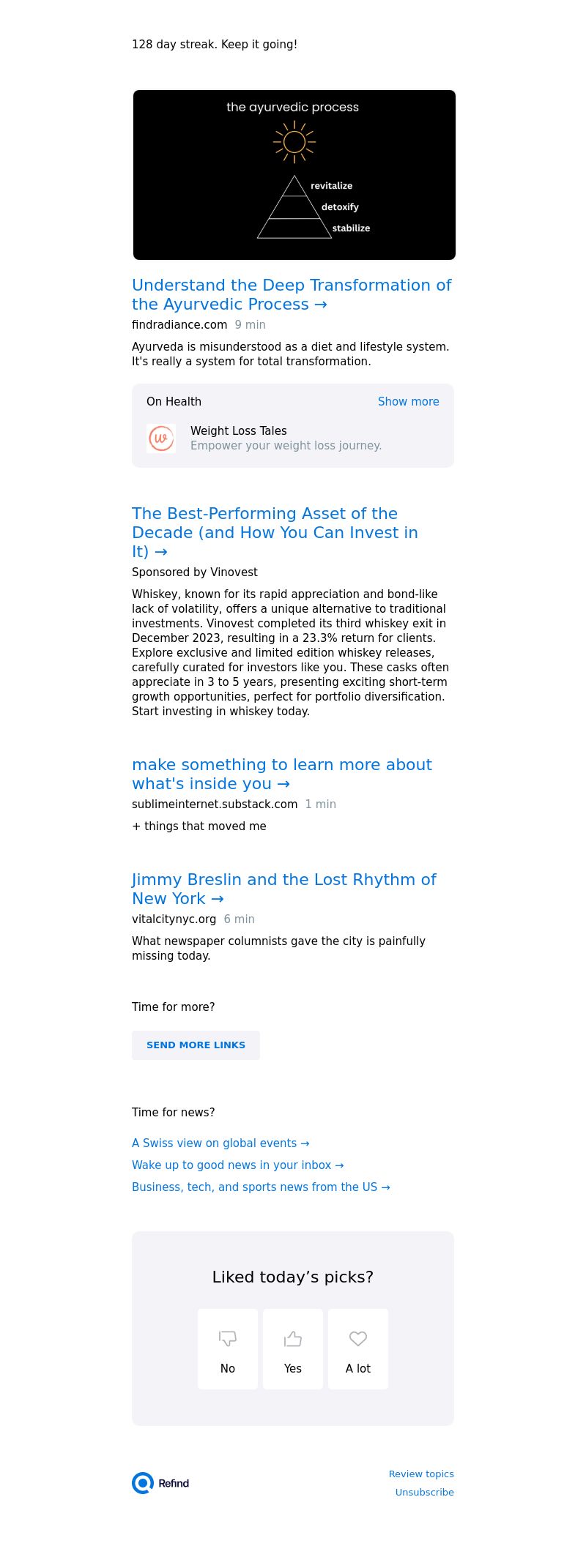586x1568 pixels.
Task: Follow 'Business, tech, and sports news' link
Action: tap(261, 1187)
